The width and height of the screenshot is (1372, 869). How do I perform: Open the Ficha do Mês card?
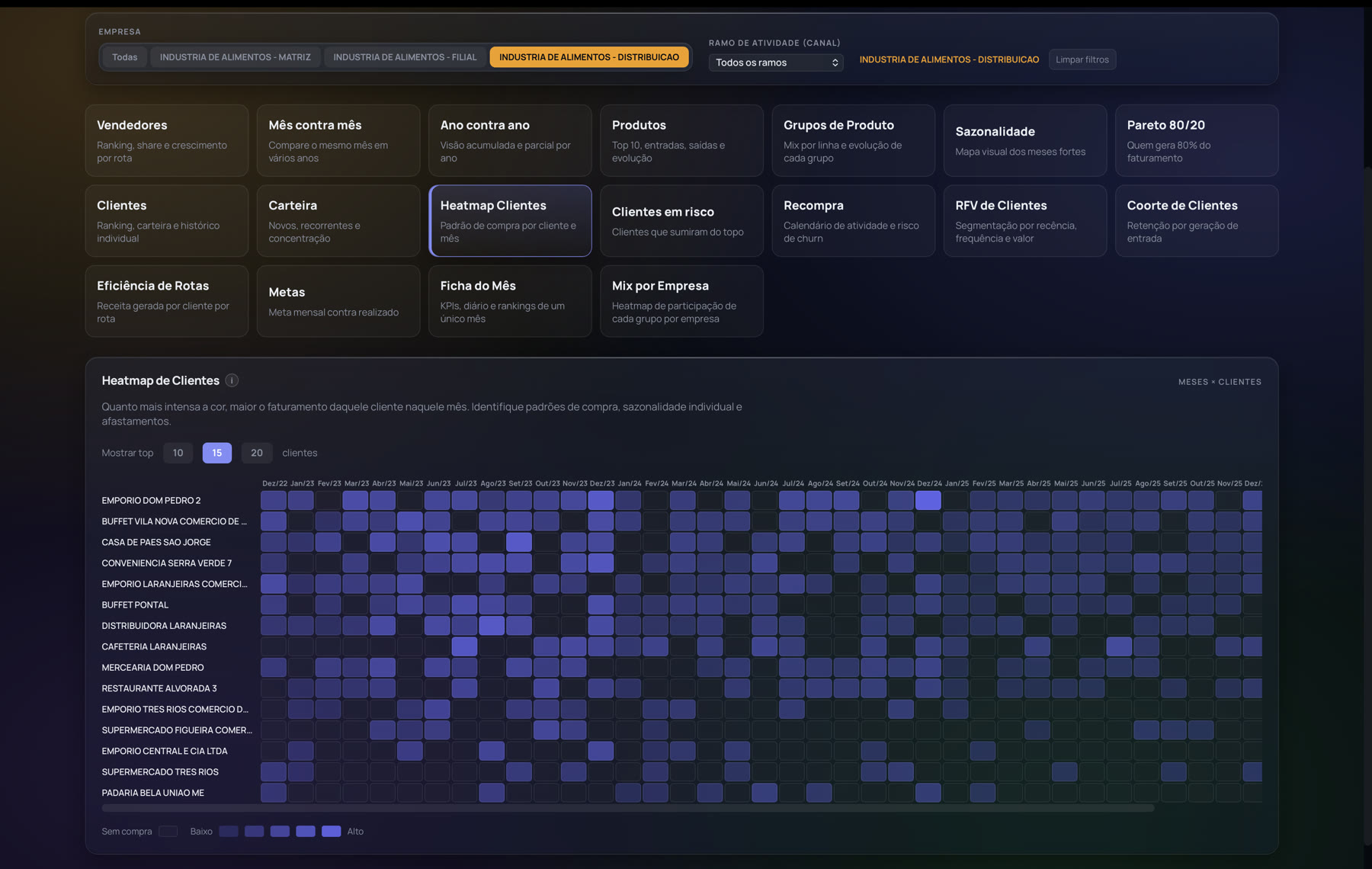click(510, 301)
